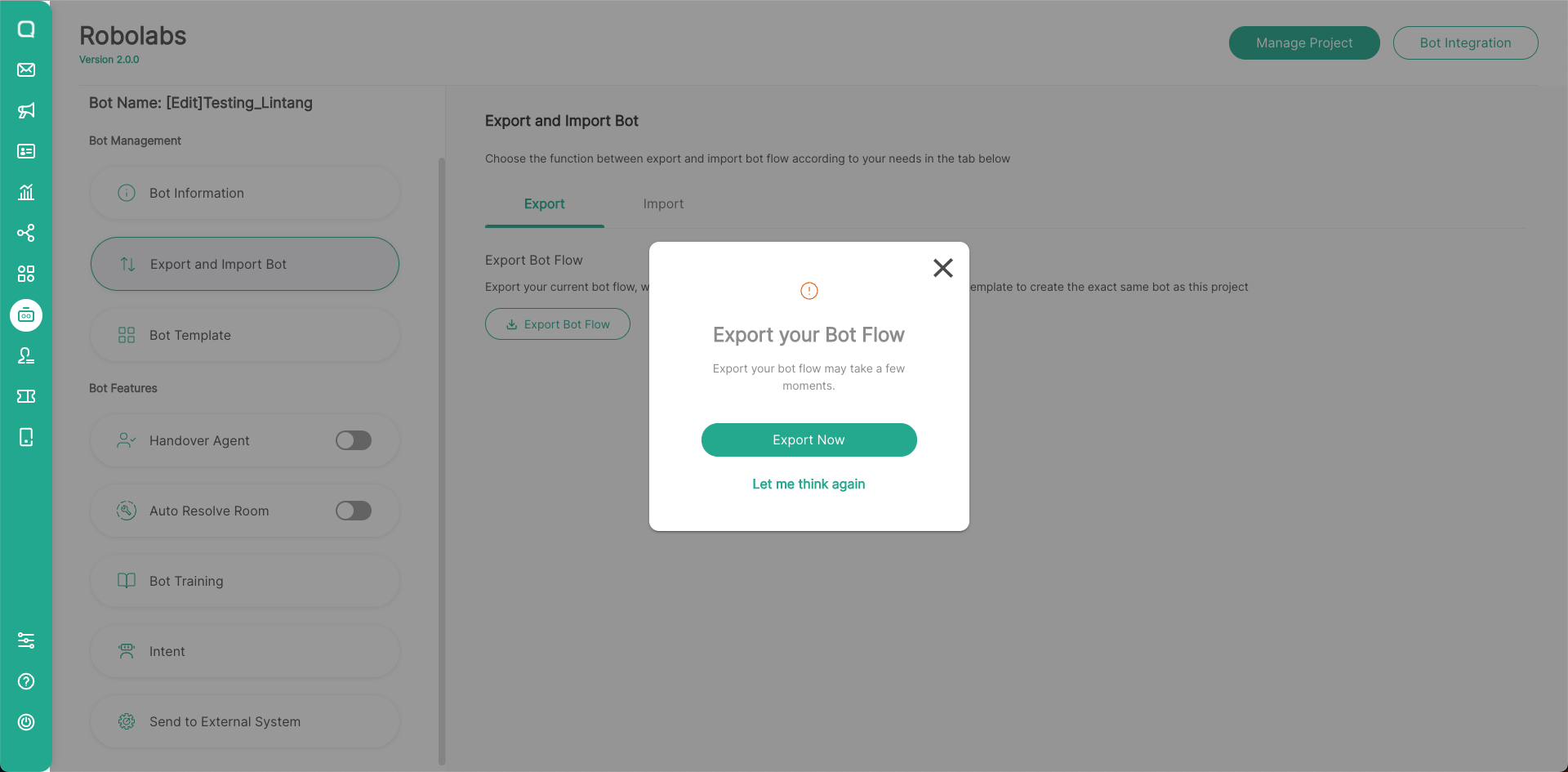Click the Export Now button
1568x772 pixels.
click(808, 440)
